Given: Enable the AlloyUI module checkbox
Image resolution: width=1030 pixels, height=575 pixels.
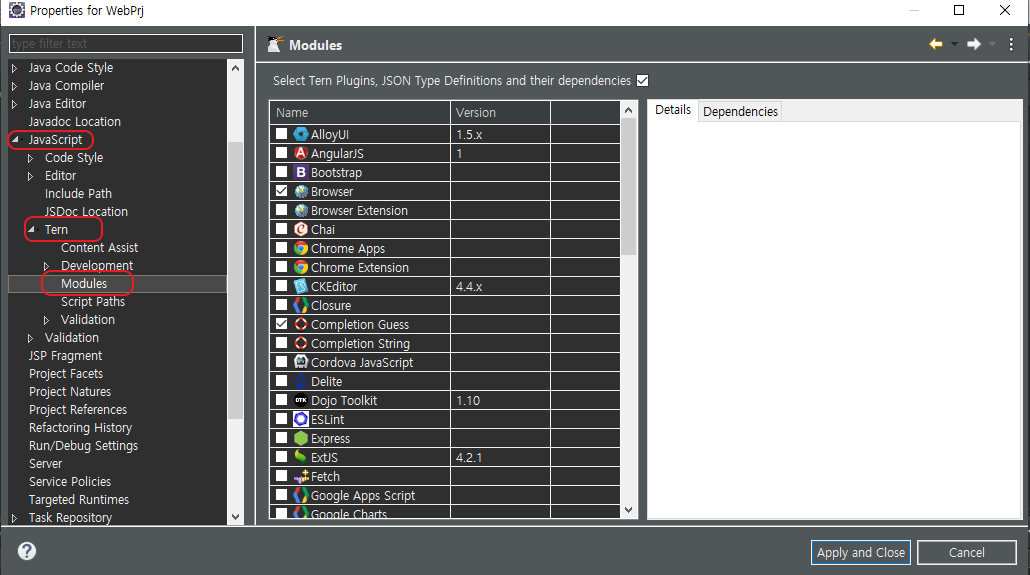Looking at the screenshot, I should coord(281,133).
